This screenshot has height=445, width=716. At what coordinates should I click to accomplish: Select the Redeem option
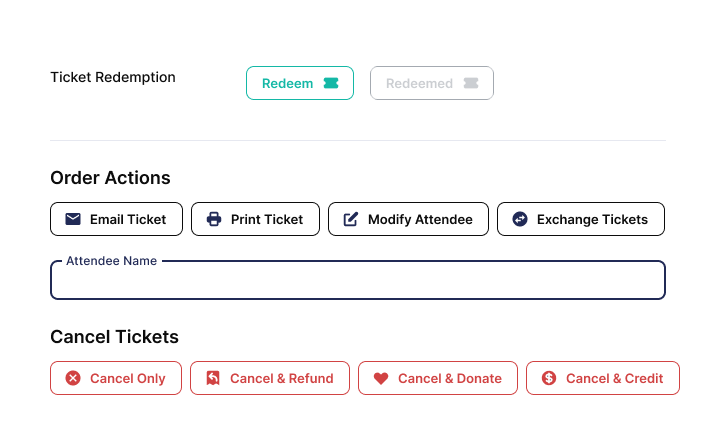(300, 83)
